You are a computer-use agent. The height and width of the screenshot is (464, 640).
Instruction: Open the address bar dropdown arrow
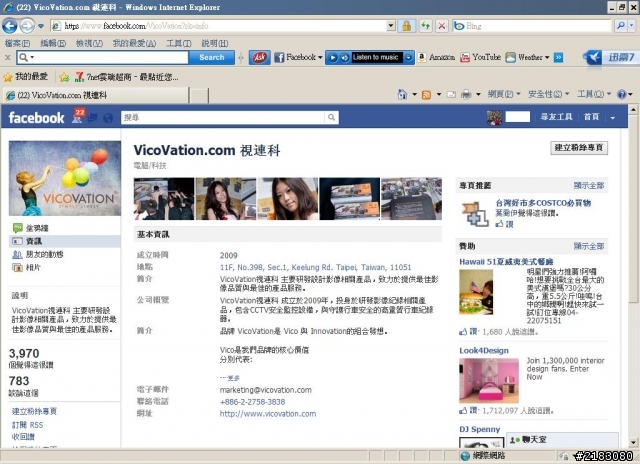click(x=391, y=26)
